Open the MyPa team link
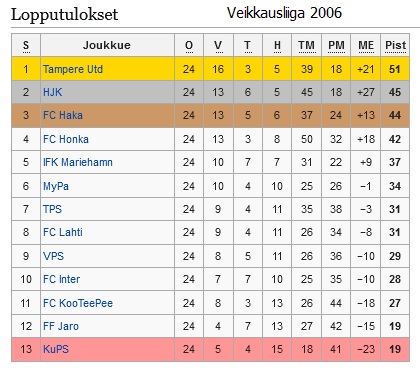 point(56,186)
